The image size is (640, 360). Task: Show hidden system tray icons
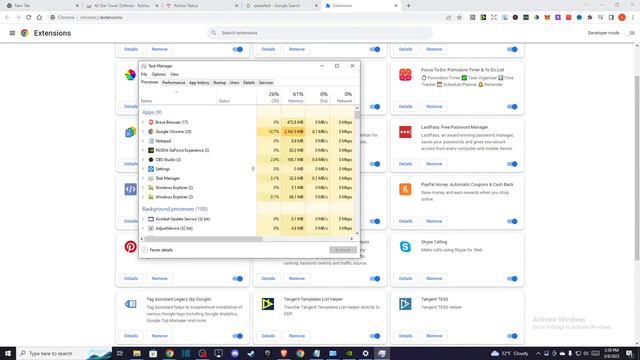(538, 353)
